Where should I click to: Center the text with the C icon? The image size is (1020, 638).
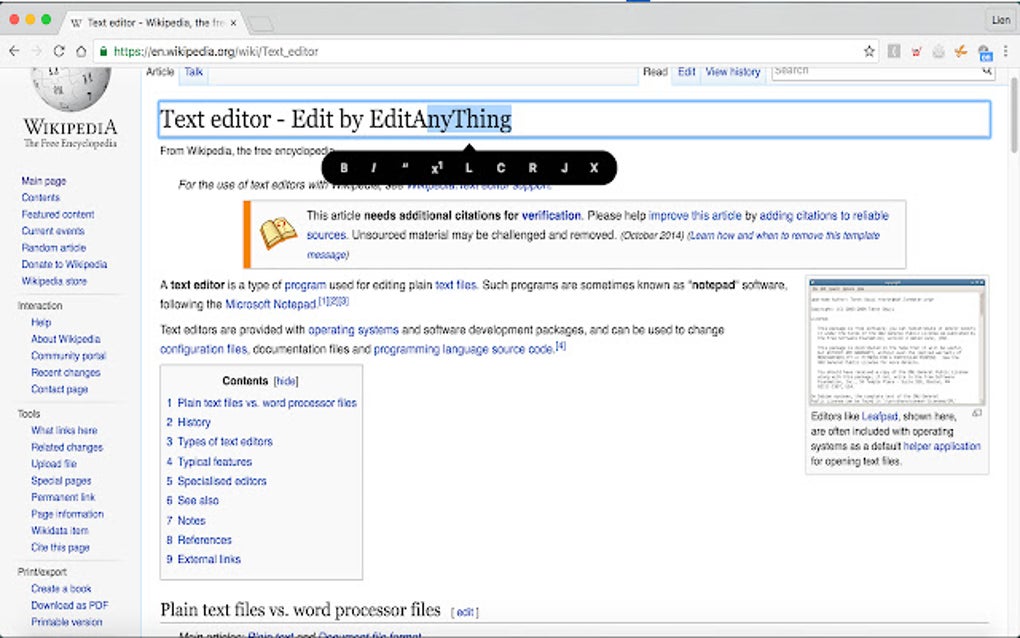500,168
